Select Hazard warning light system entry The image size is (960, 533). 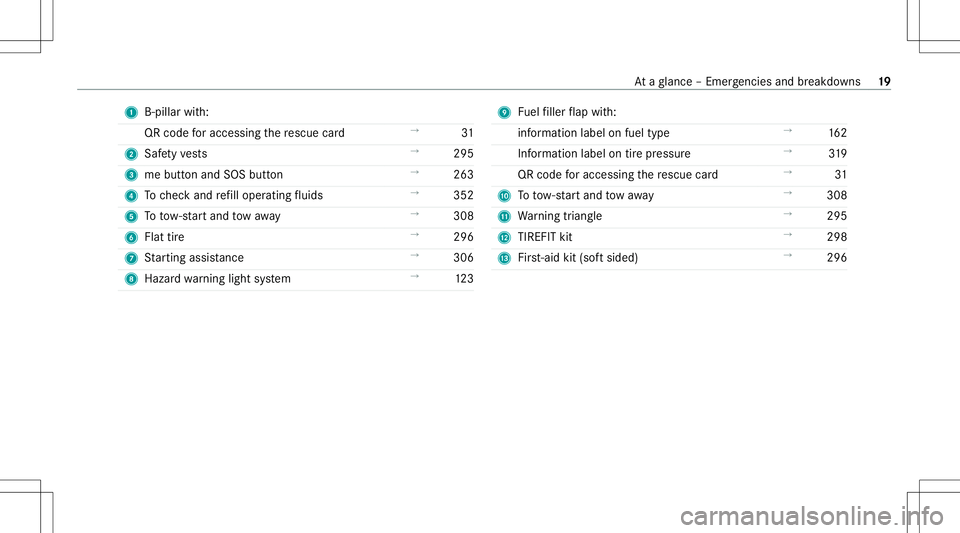[x=217, y=279]
